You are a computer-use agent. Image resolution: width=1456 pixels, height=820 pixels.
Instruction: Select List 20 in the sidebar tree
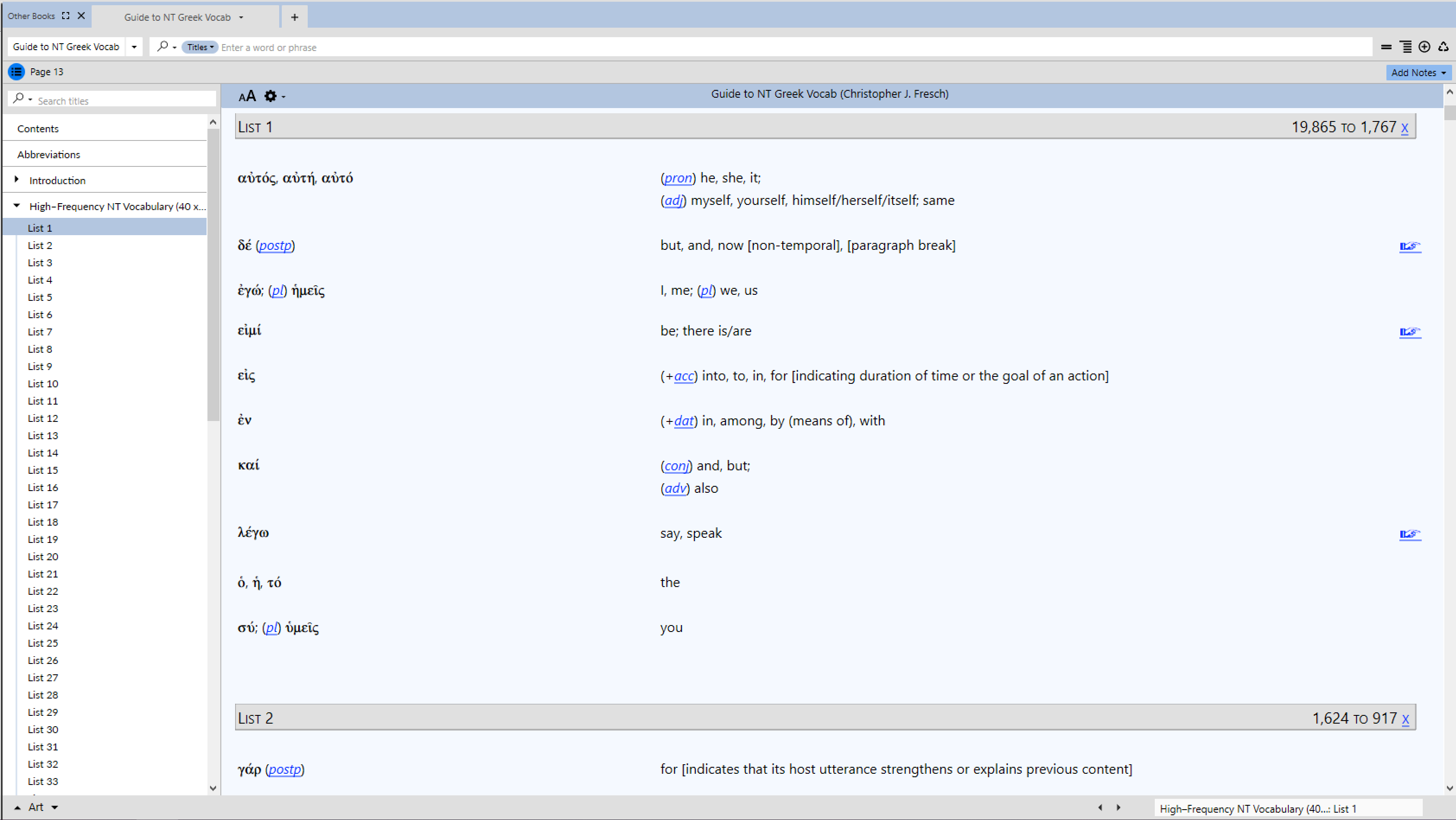coord(43,557)
